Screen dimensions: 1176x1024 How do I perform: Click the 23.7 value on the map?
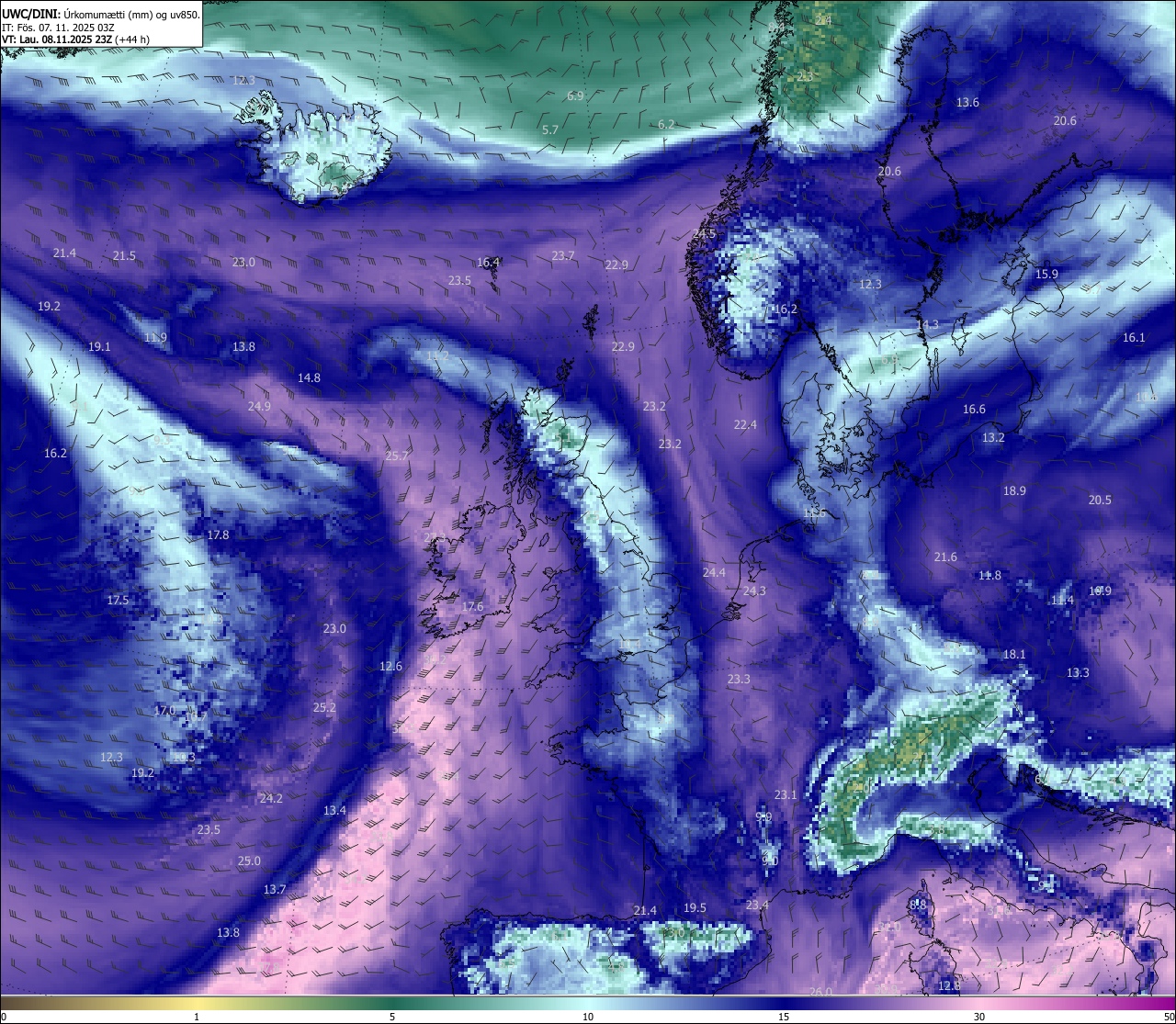(x=563, y=255)
